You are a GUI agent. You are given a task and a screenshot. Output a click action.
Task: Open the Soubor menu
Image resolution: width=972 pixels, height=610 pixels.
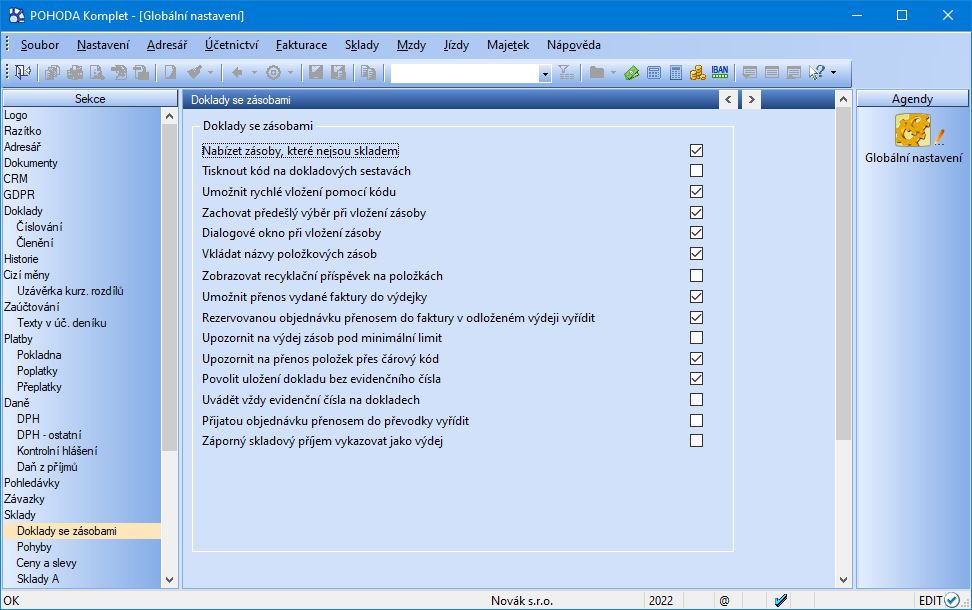coord(40,45)
